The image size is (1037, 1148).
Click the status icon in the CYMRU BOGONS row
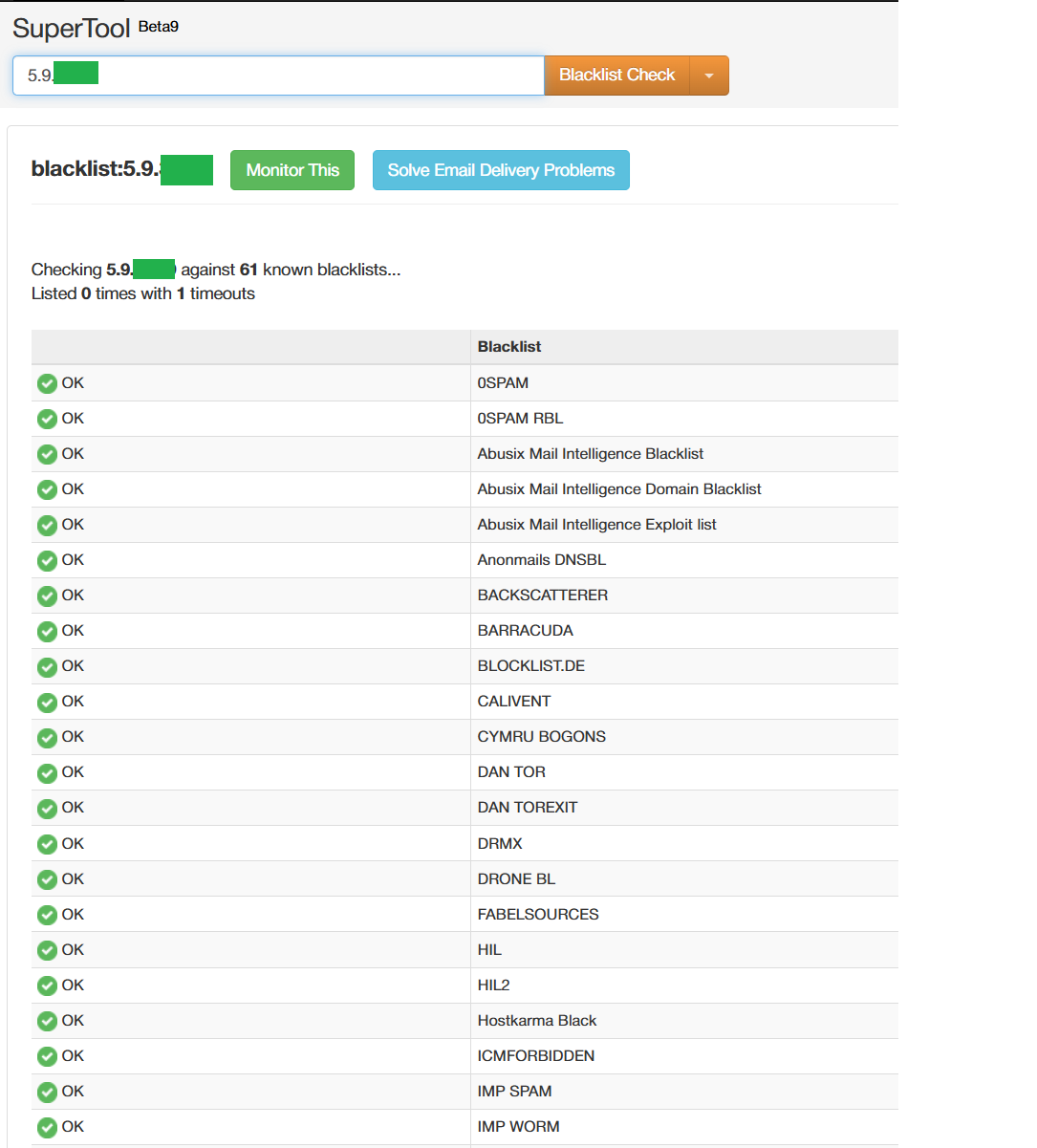47,737
